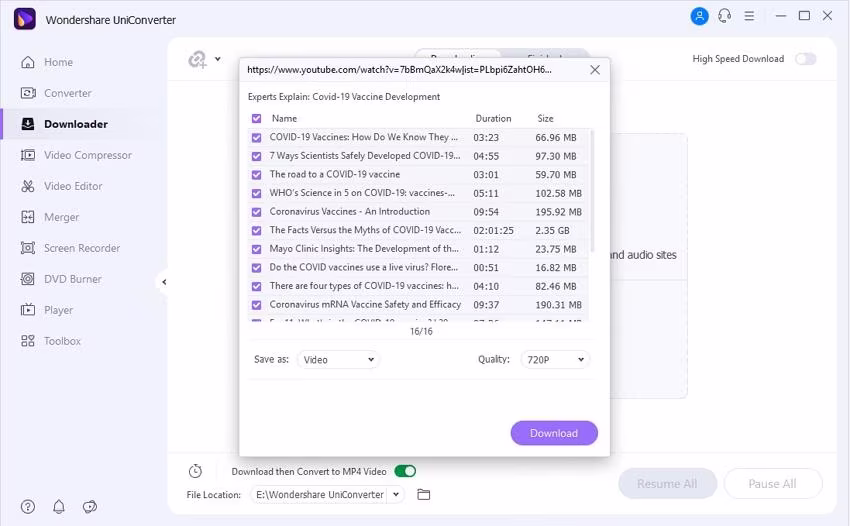
Task: Uncheck WHO's Science in 5 video
Action: [256, 193]
